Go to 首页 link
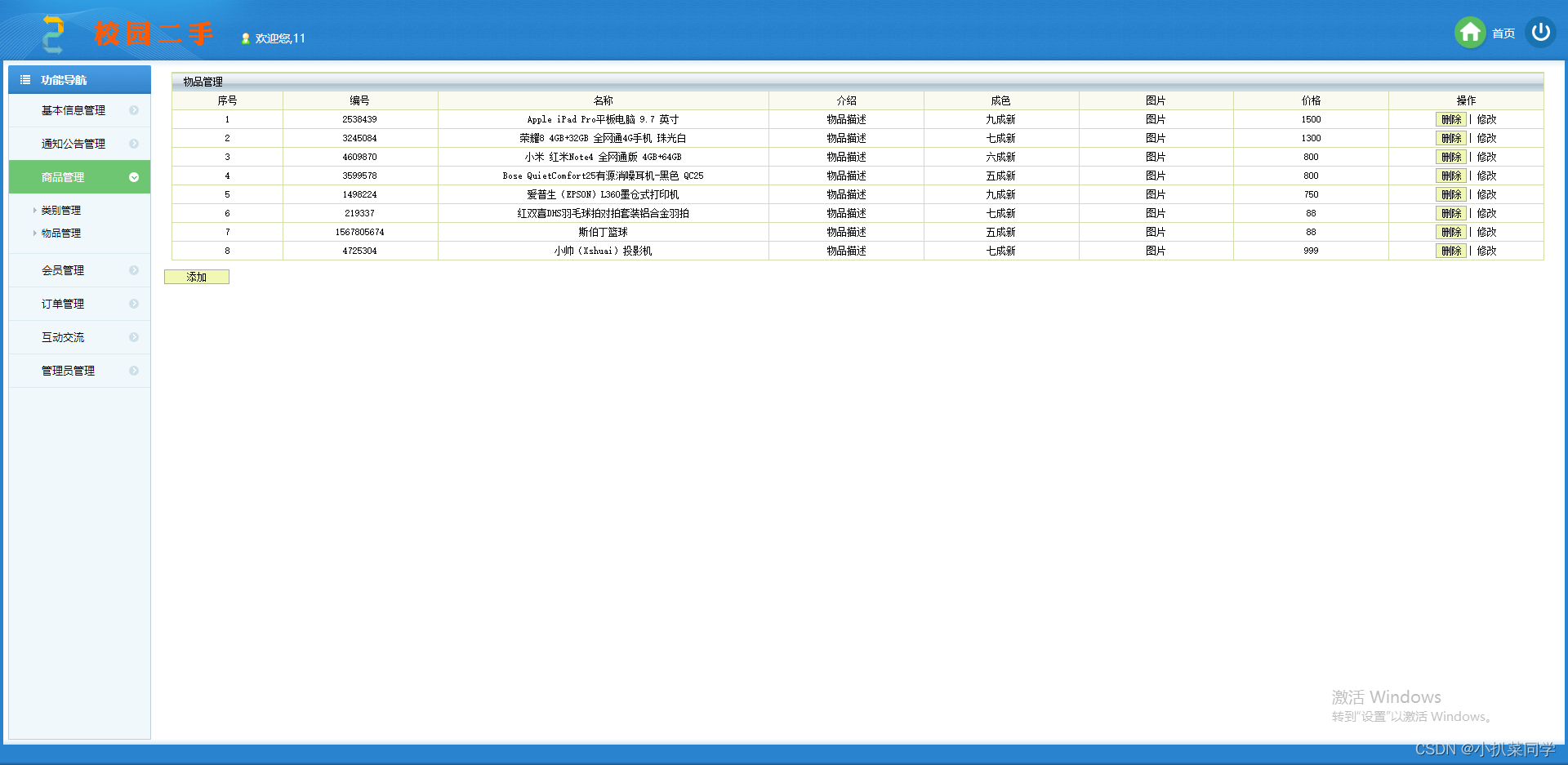 1503,33
